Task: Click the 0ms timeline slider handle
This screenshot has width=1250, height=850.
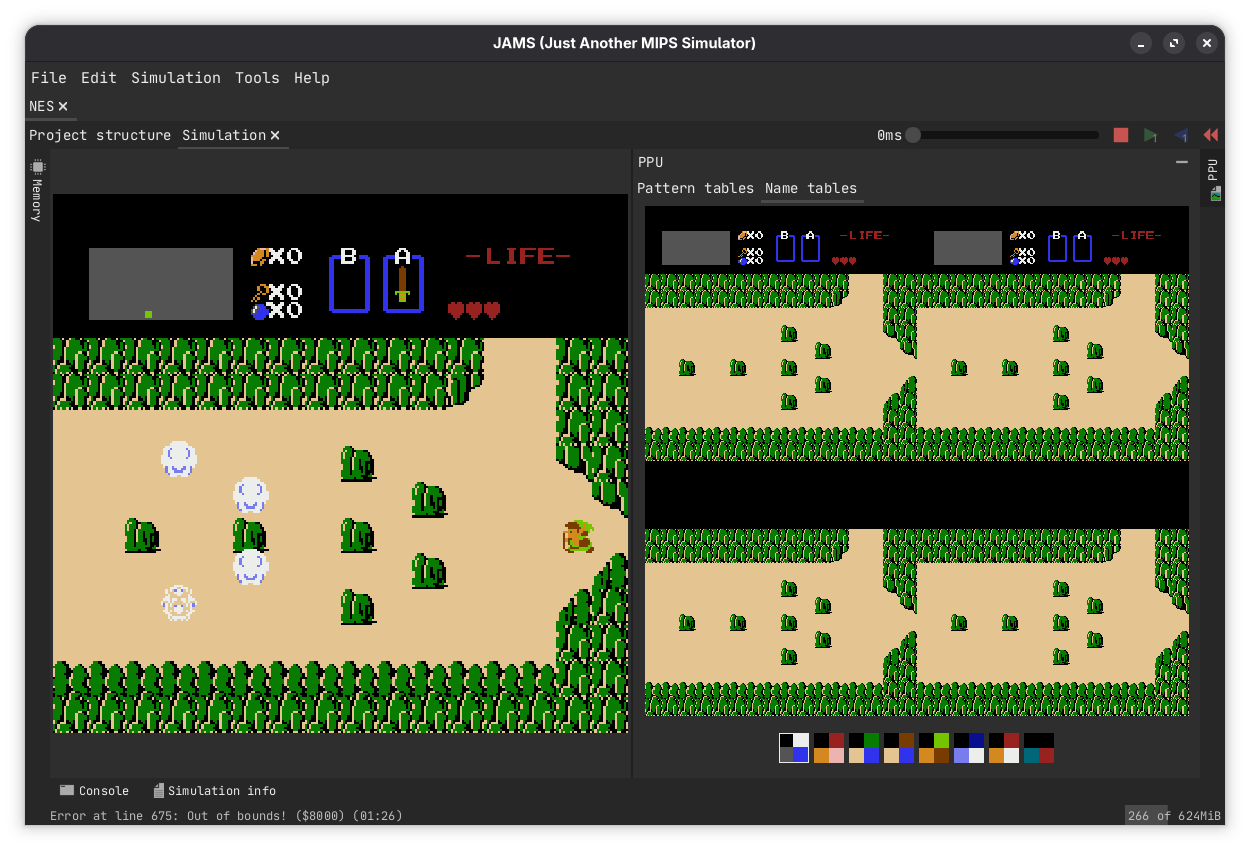Action: pyautogui.click(x=914, y=134)
